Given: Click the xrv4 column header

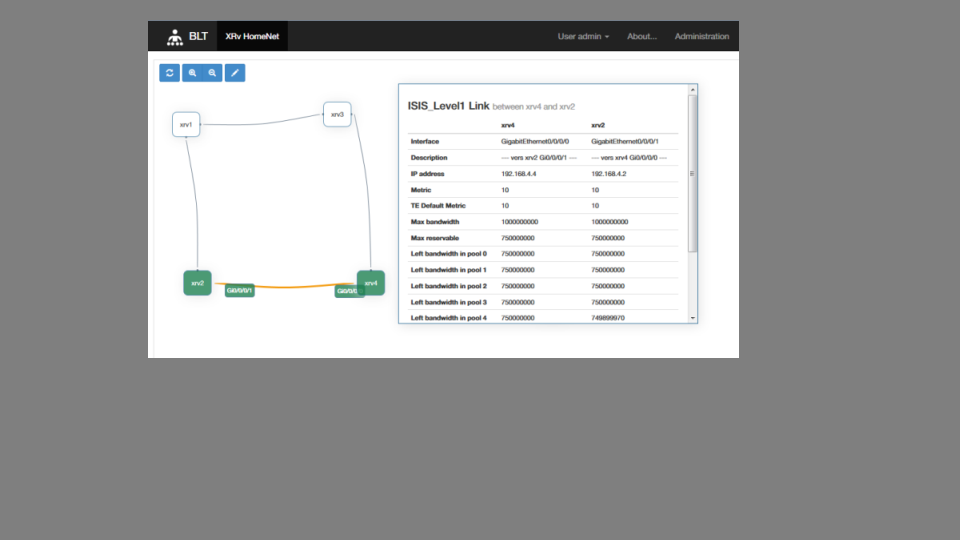Looking at the screenshot, I should (x=508, y=125).
